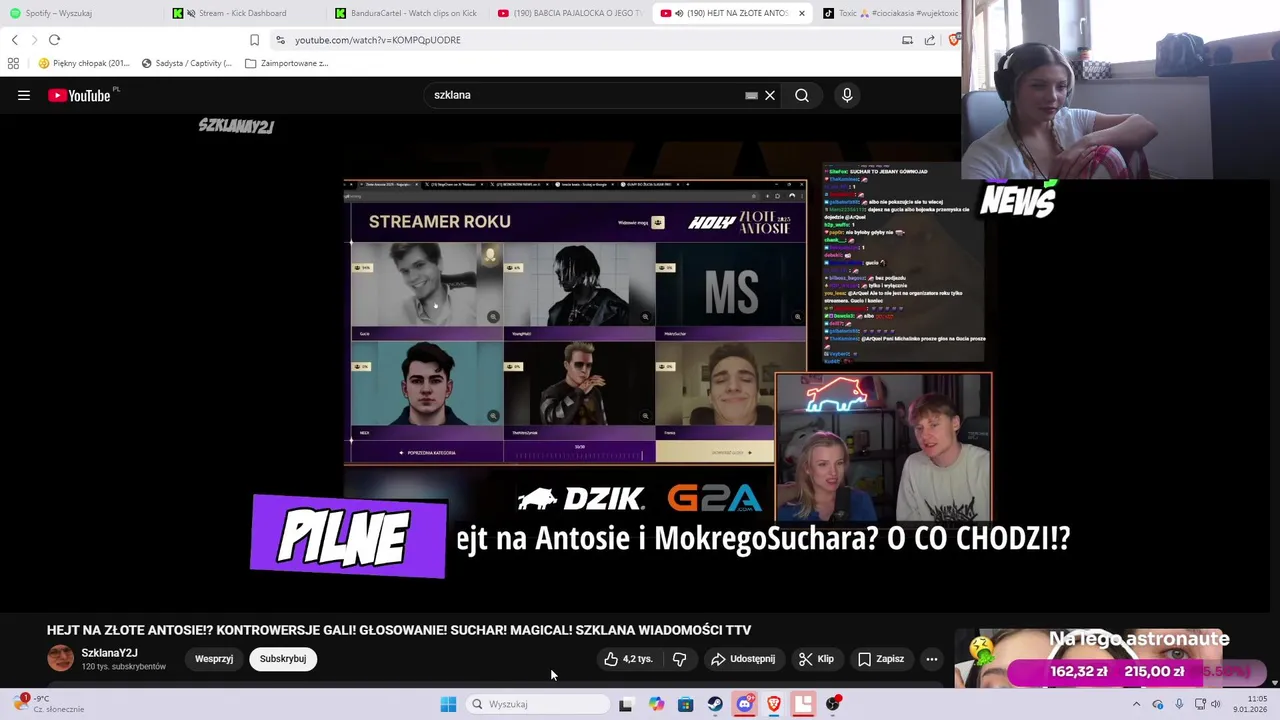The image size is (1280, 720).
Task: Open Piękny chłopak bookmark
Action: point(84,63)
